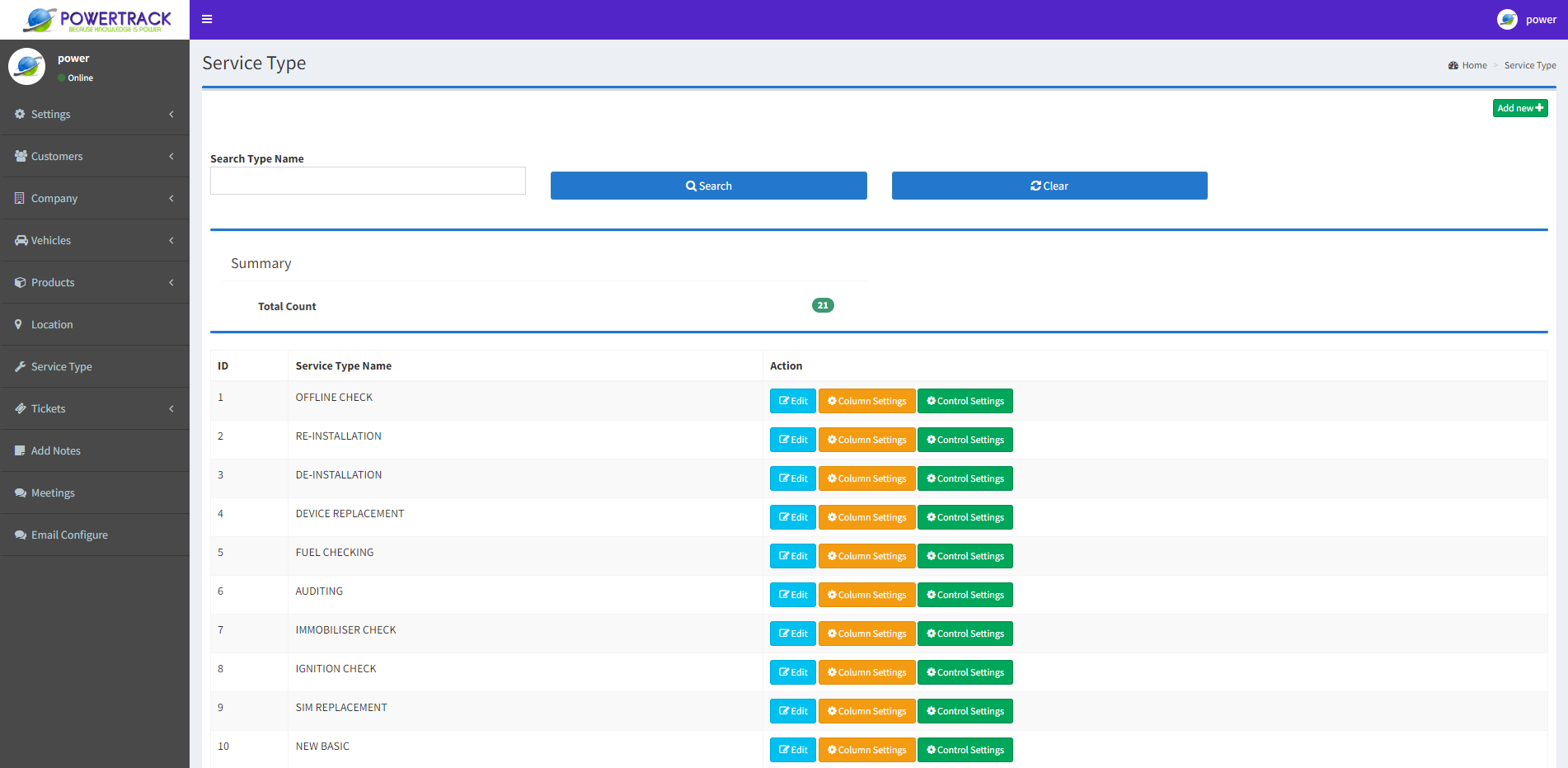
Task: Expand the Customers menu chevron
Action: coord(171,156)
